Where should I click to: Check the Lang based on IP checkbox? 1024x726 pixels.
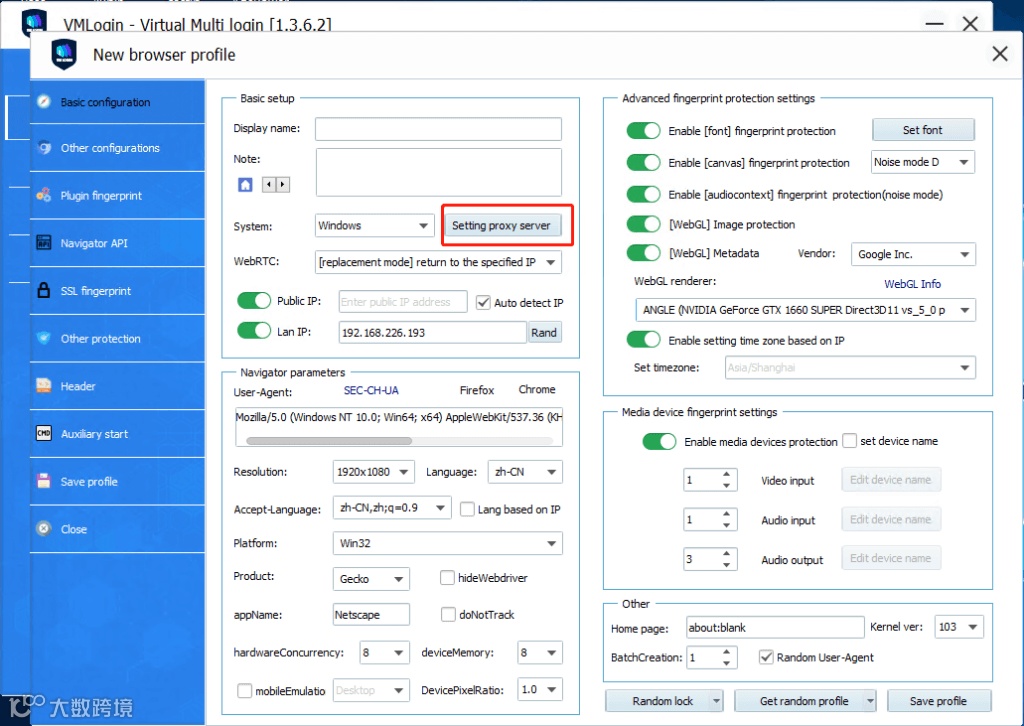(x=468, y=509)
